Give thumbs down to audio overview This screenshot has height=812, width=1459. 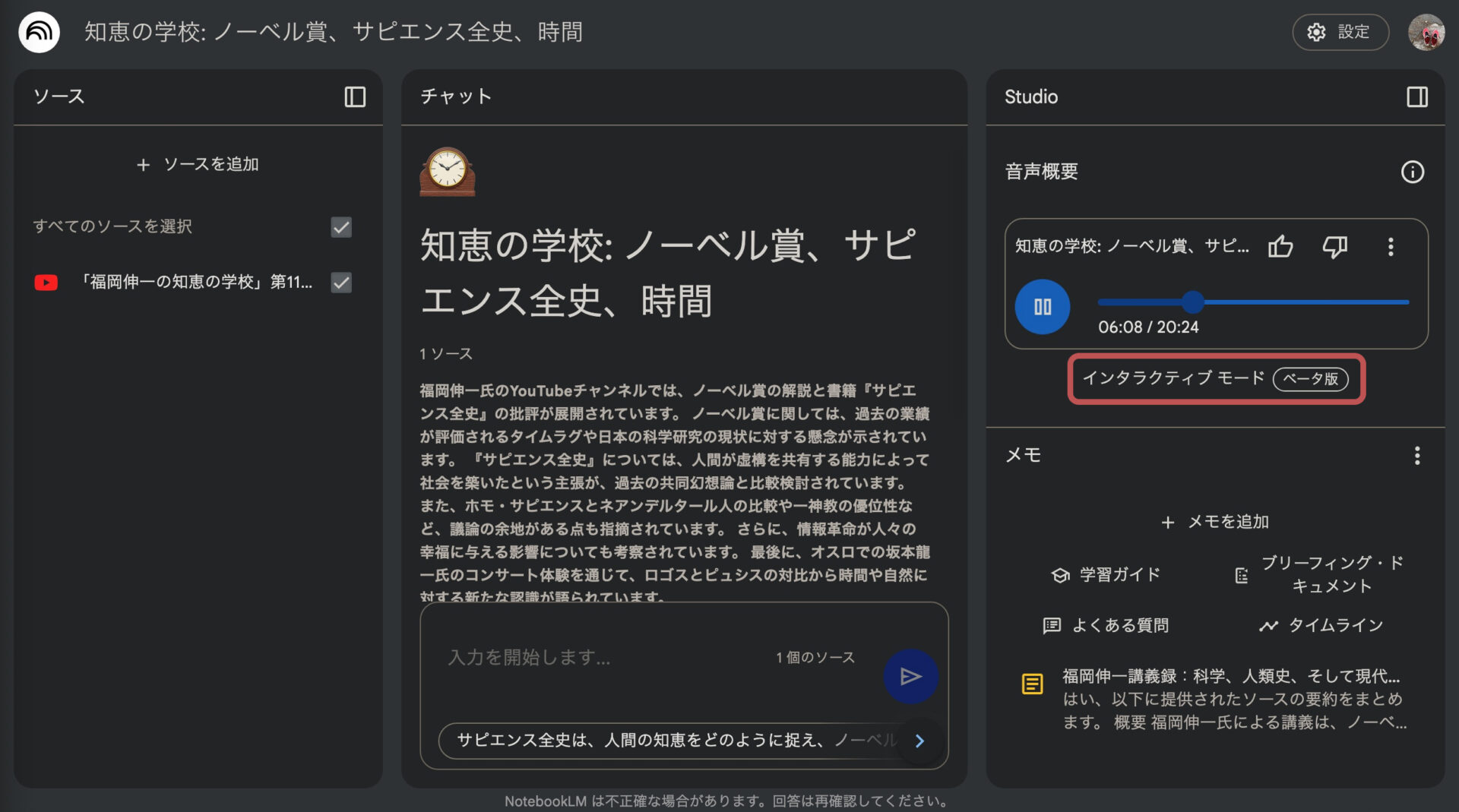click(1335, 246)
